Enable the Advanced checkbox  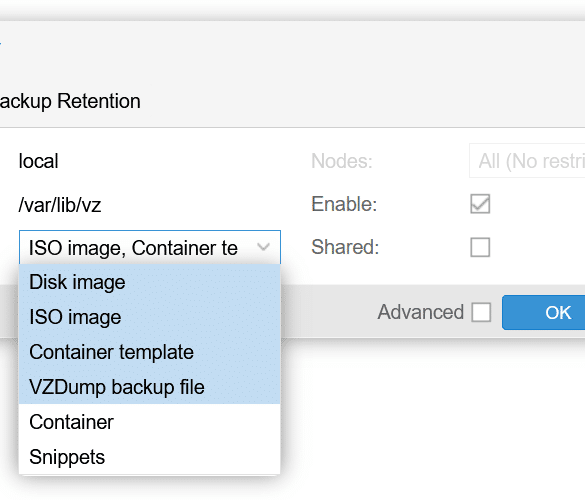(481, 312)
